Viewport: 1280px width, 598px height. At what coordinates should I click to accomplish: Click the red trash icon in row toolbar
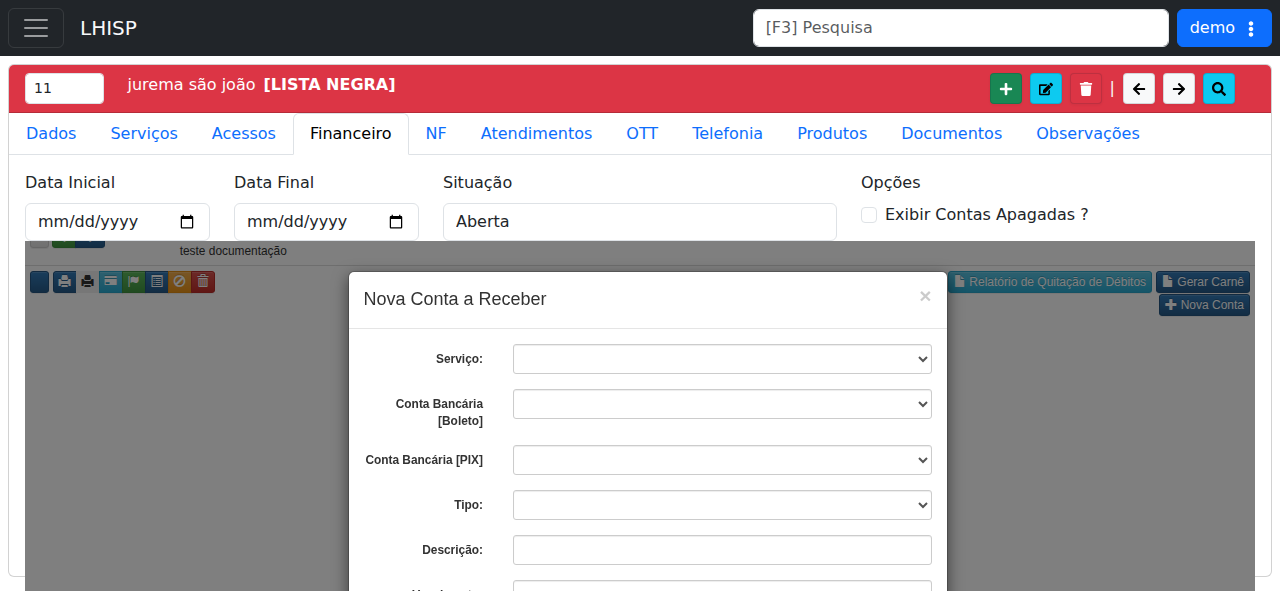(203, 282)
